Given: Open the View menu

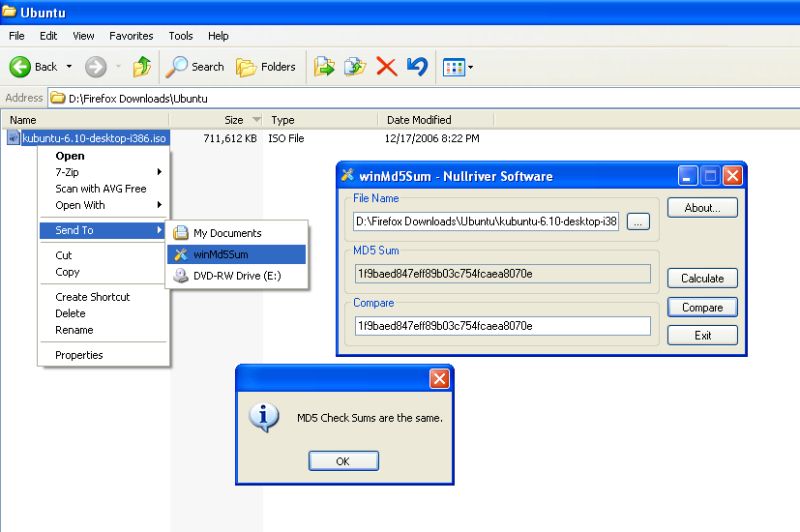Looking at the screenshot, I should [x=83, y=36].
